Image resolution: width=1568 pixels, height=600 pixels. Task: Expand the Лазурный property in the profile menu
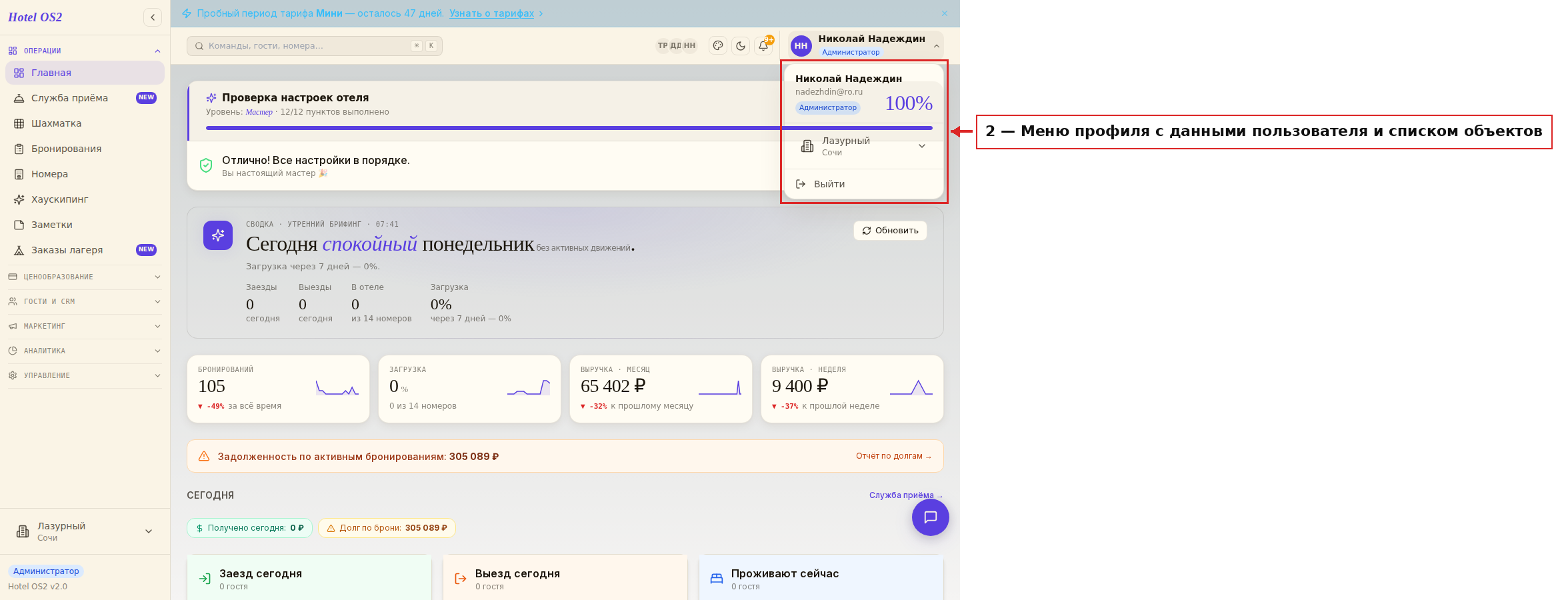pyautogui.click(x=864, y=146)
